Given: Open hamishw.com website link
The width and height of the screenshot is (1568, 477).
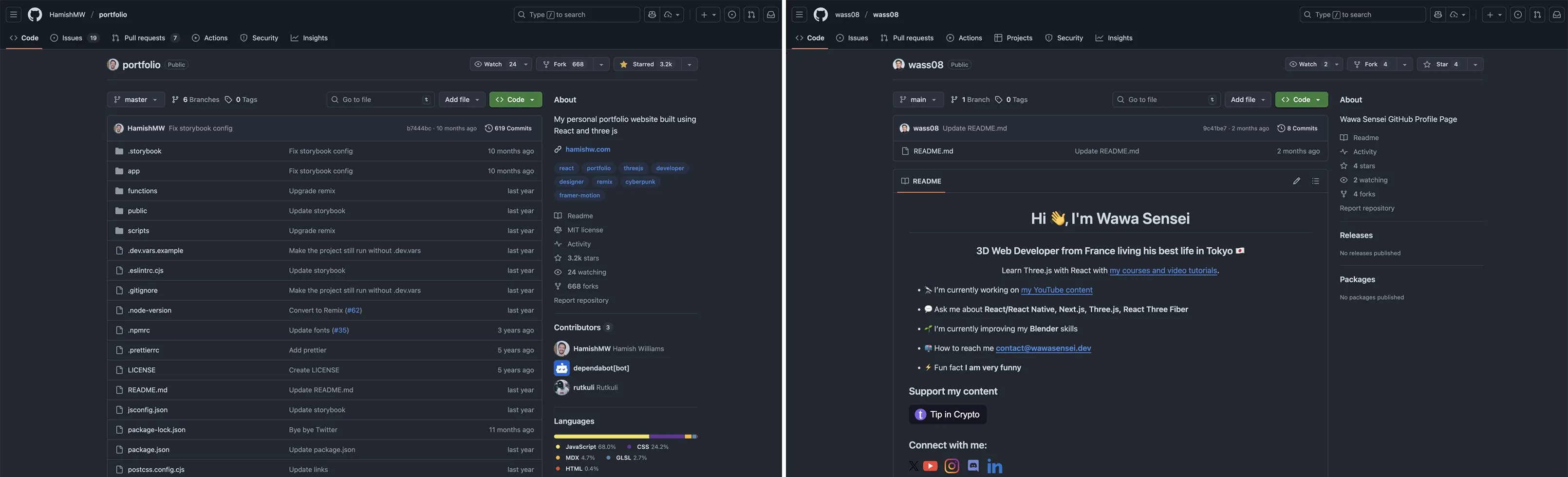Looking at the screenshot, I should pos(587,150).
